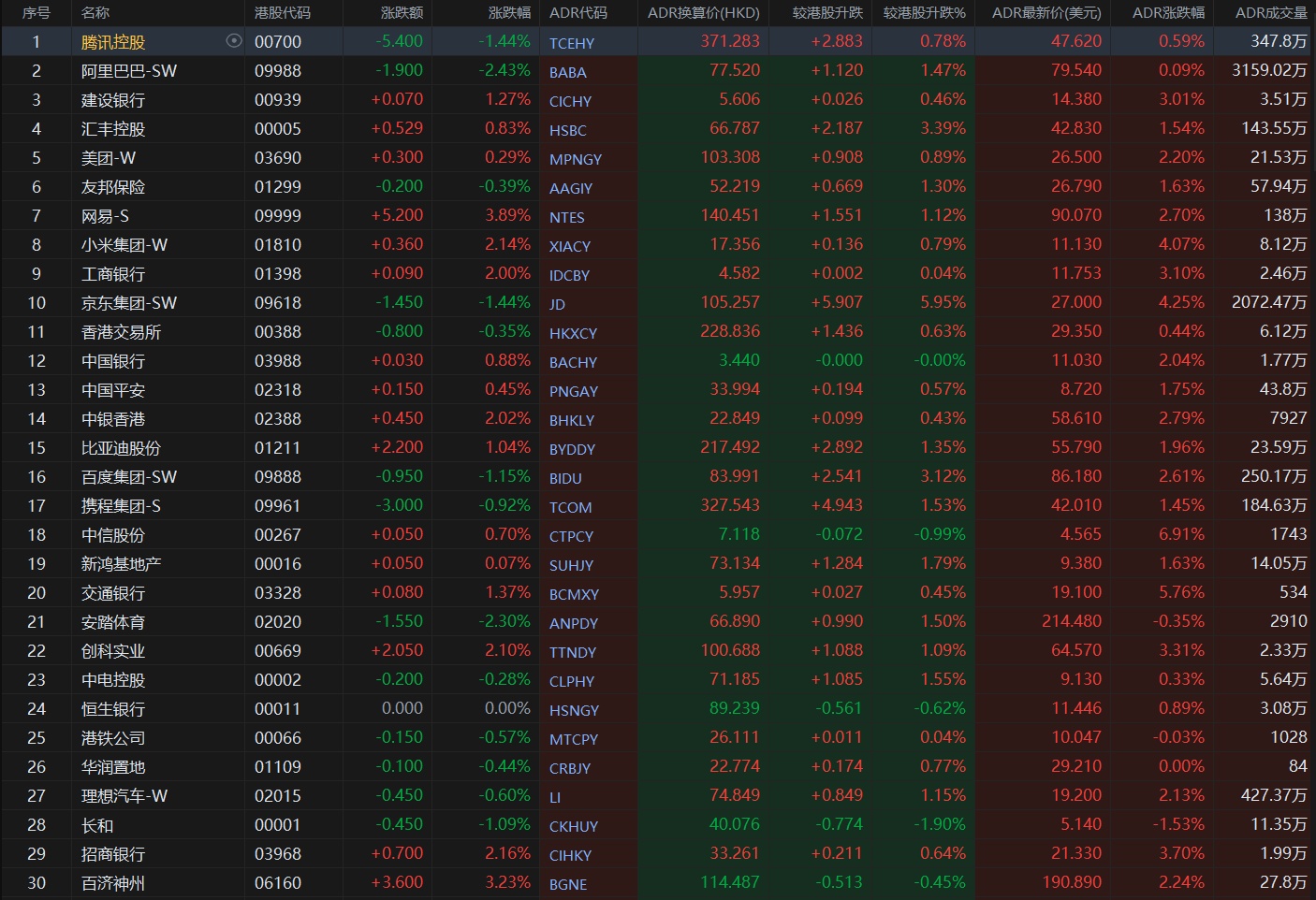Open the TCEHY ADR code link
Image resolution: width=1316 pixels, height=900 pixels.
click(572, 43)
